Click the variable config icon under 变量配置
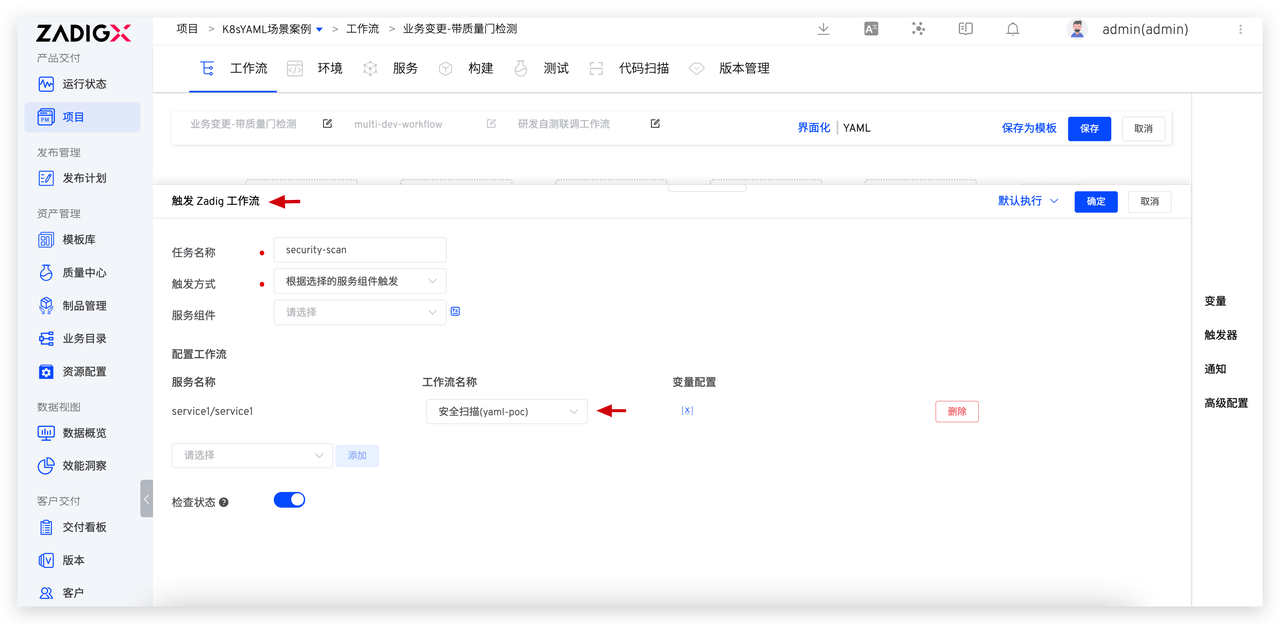 point(687,410)
